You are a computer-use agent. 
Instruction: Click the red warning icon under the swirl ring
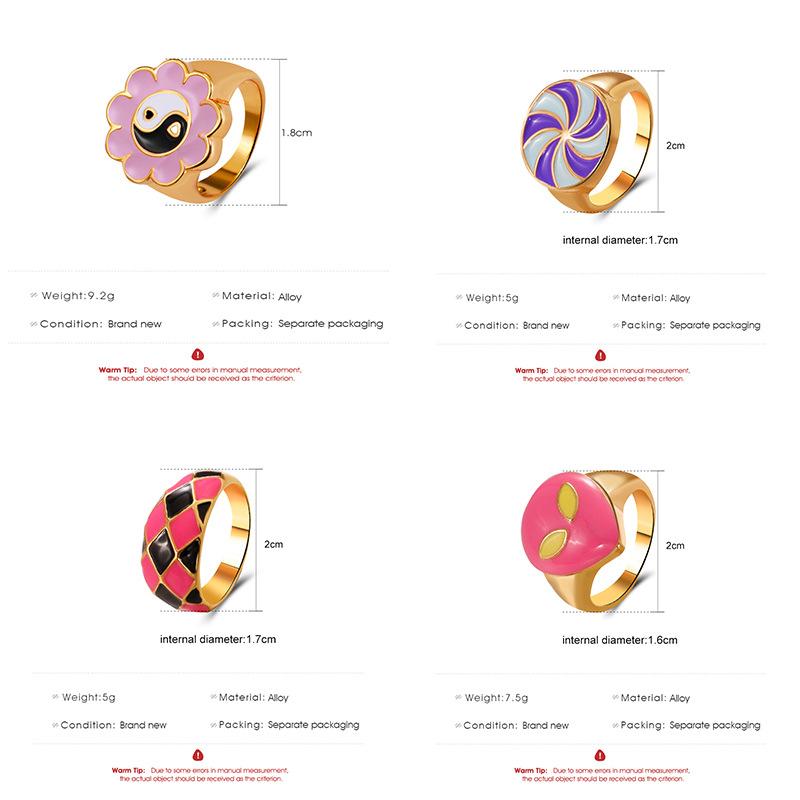tap(601, 355)
